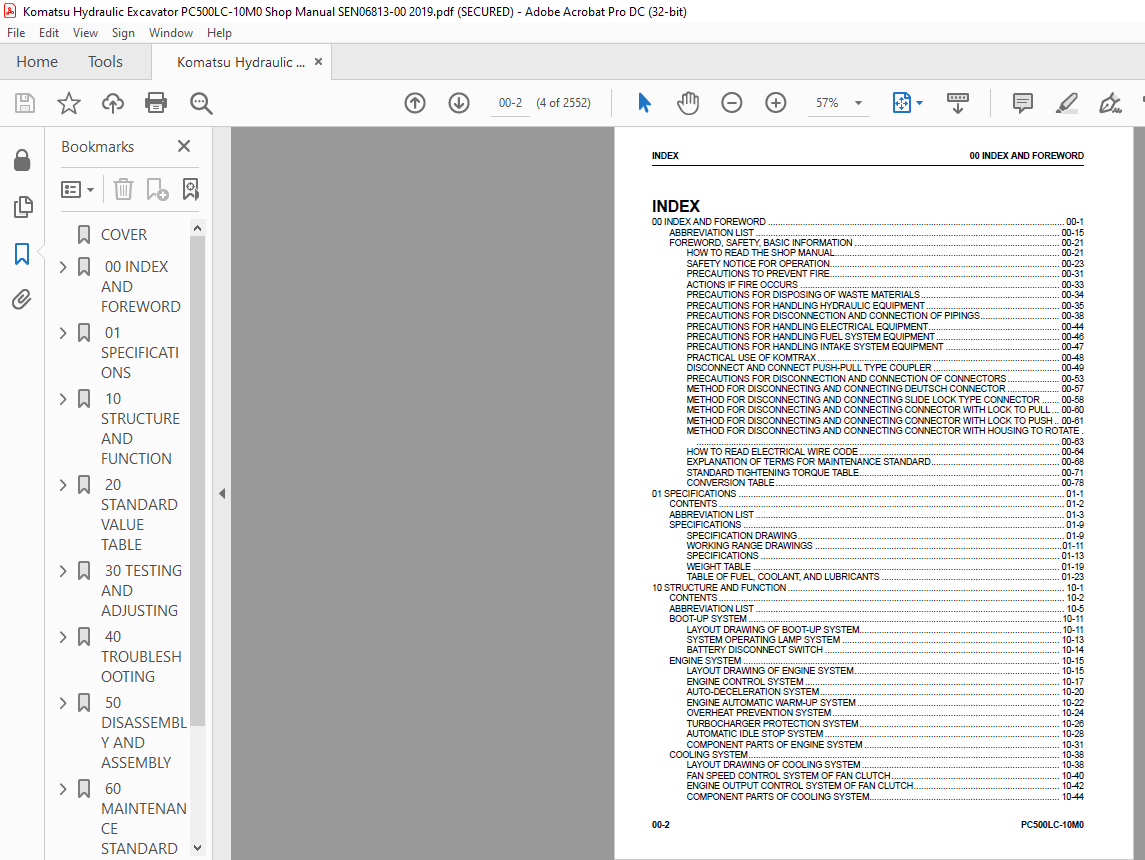Select the arrow Selection tool
The height and width of the screenshot is (860, 1145).
point(644,103)
